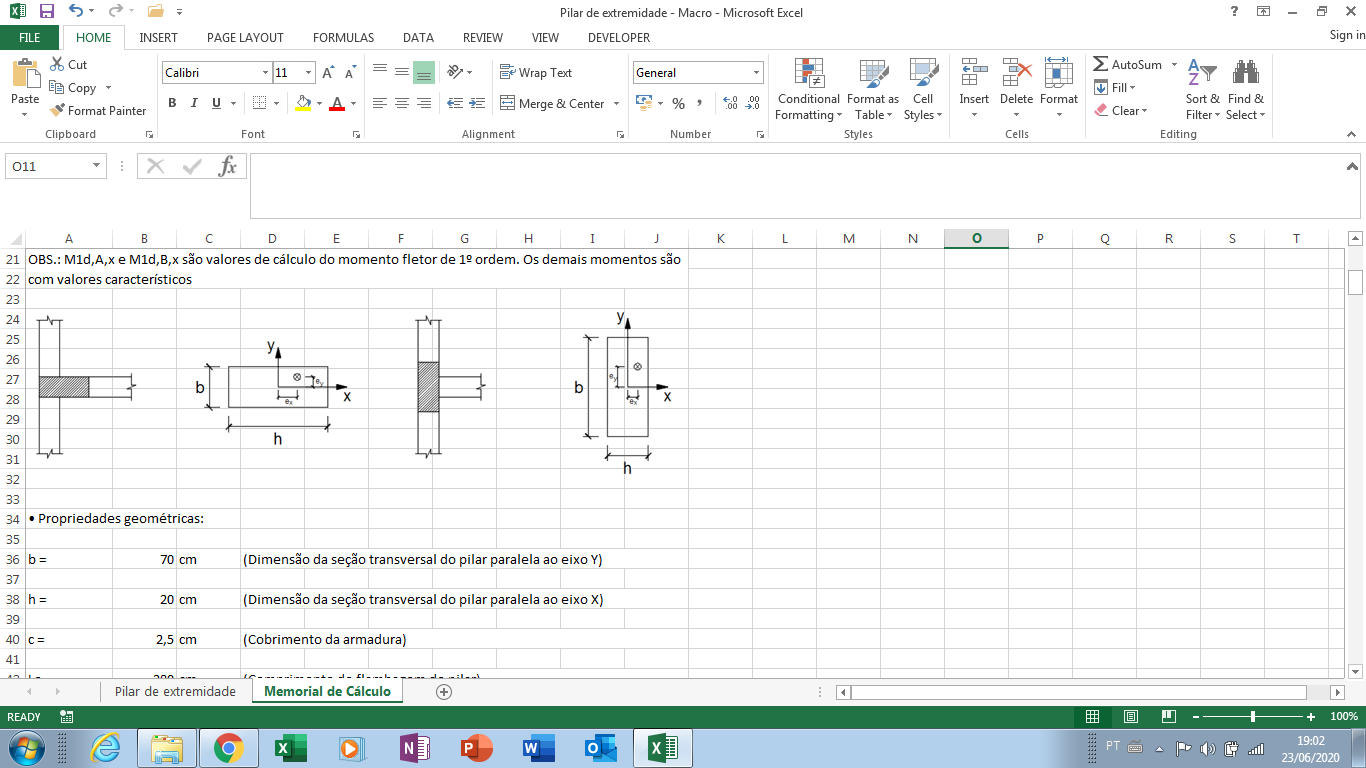The height and width of the screenshot is (768, 1366).
Task: Select the Pilar de extremidade sheet tab
Action: point(175,691)
